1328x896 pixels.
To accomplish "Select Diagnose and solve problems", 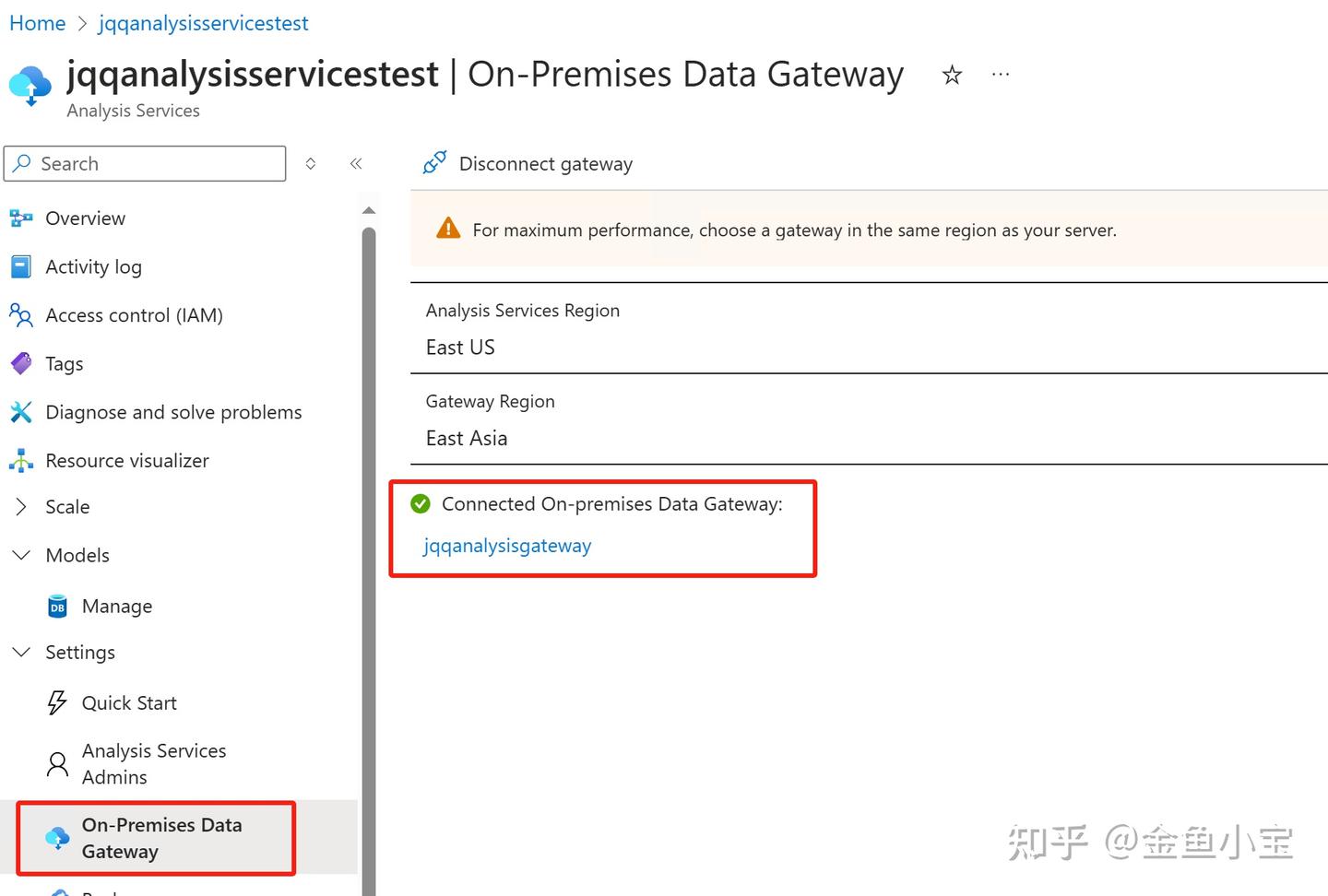I will (x=173, y=412).
